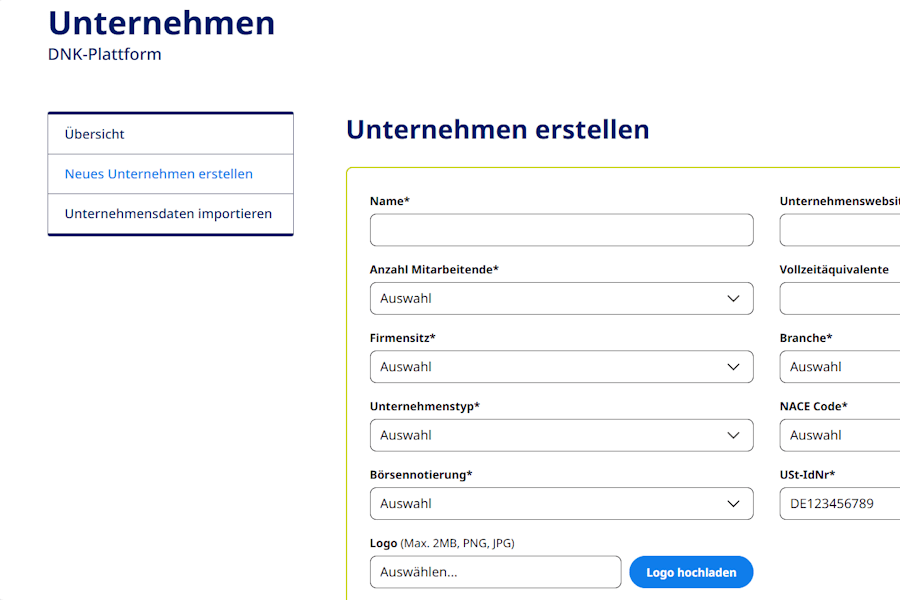Click into the Name text field
This screenshot has width=900, height=600.
(x=561, y=230)
